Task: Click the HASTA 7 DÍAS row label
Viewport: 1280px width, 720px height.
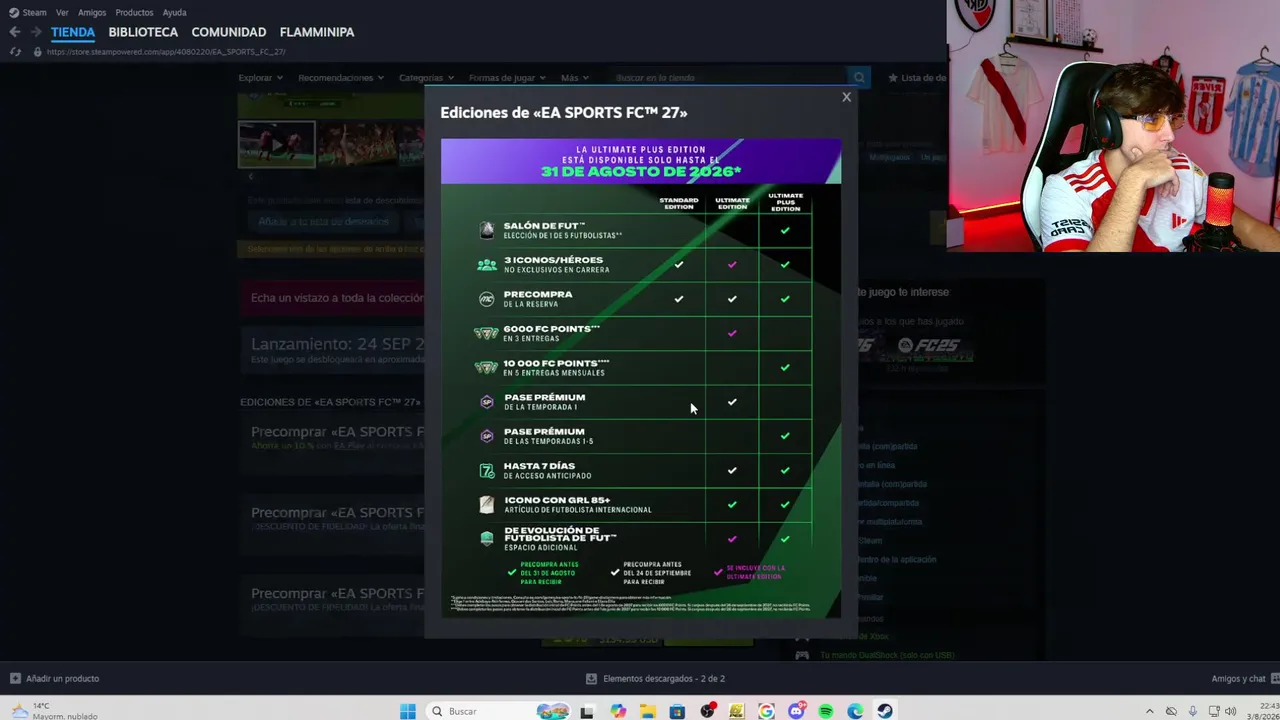Action: pyautogui.click(x=548, y=471)
